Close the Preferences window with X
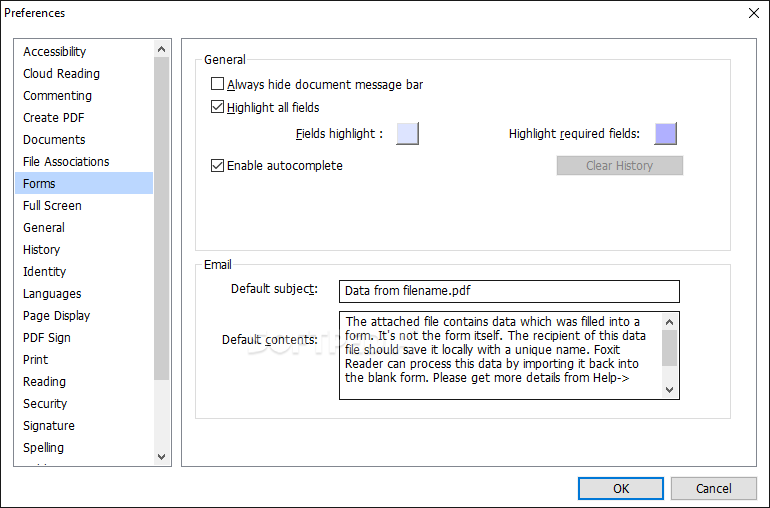Viewport: 770px width, 508px height. [x=754, y=13]
